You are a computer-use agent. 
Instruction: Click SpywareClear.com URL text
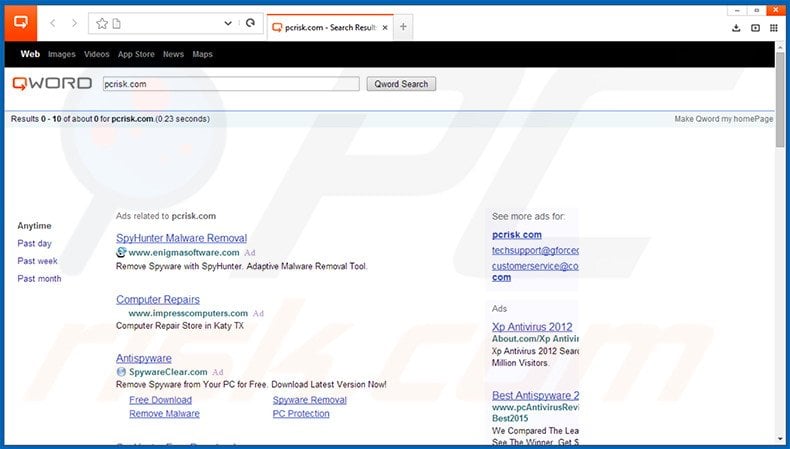click(x=168, y=372)
